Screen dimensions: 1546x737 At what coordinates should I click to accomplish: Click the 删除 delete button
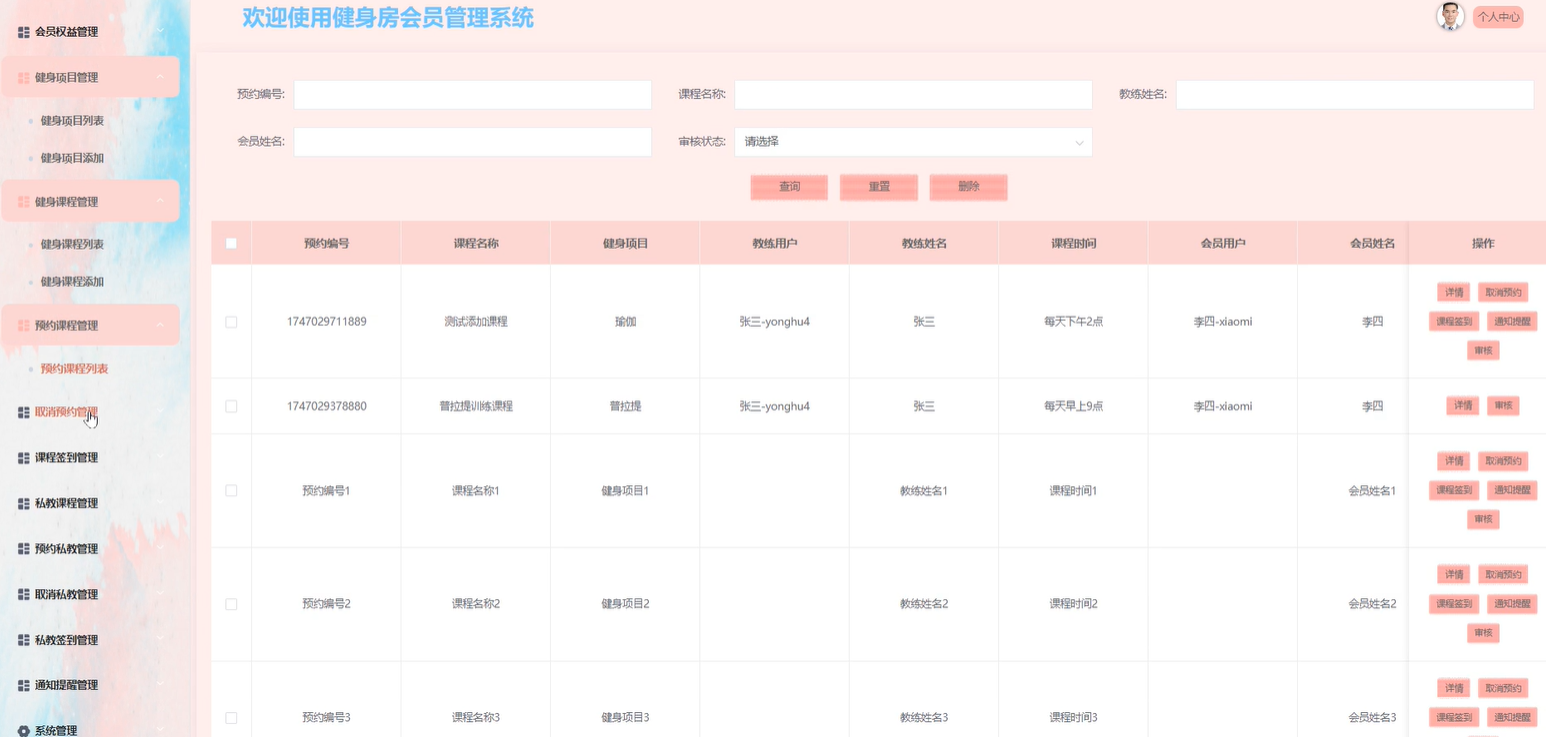[x=968, y=187]
